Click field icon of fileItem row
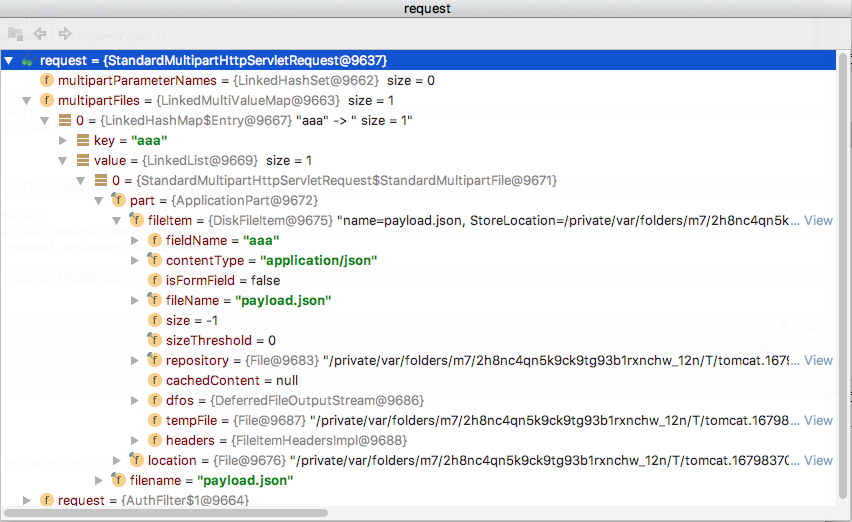This screenshot has width=852, height=522. 136,220
